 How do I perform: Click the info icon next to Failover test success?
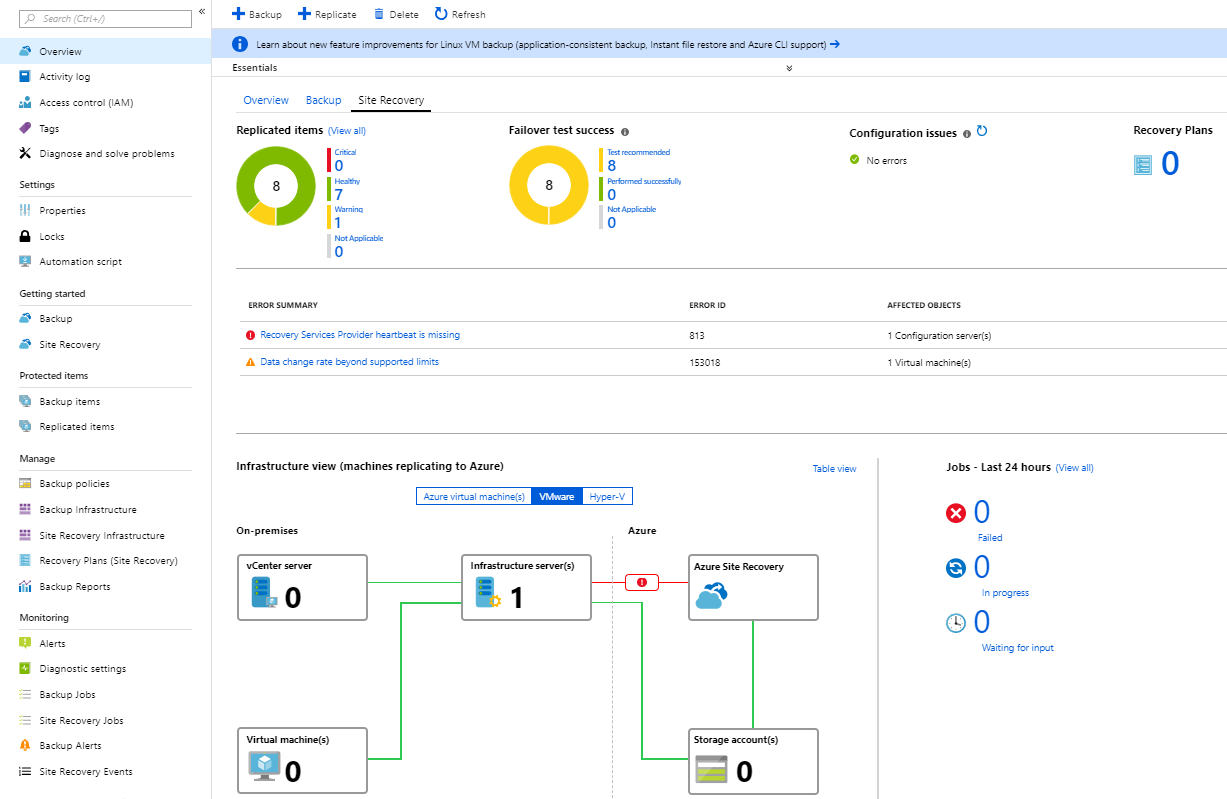click(x=626, y=131)
